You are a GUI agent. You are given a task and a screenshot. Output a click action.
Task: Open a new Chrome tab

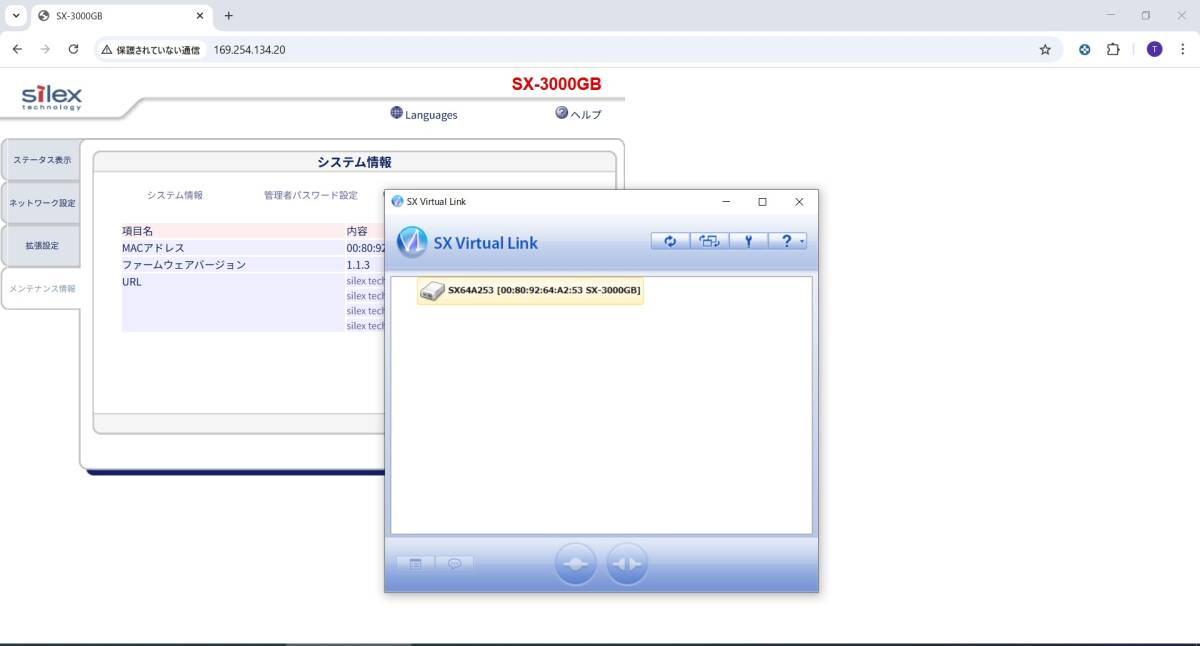tap(229, 16)
